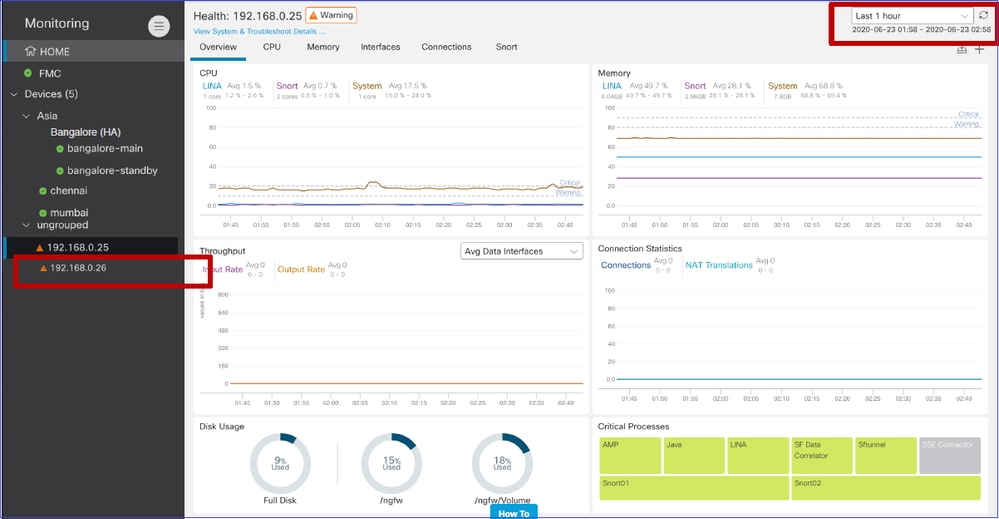The height and width of the screenshot is (519, 999).
Task: Toggle Output Rate series in Throughput
Action: 301,269
